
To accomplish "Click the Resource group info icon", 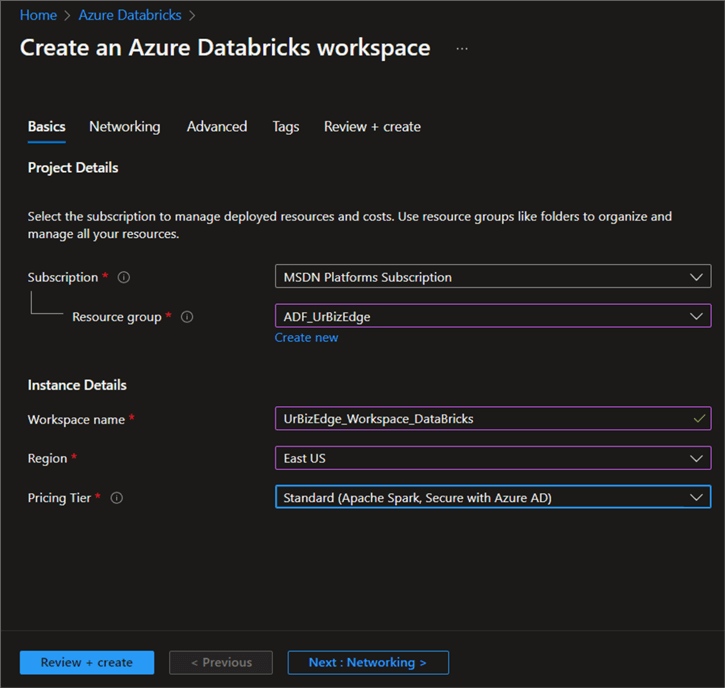I will coord(187,317).
